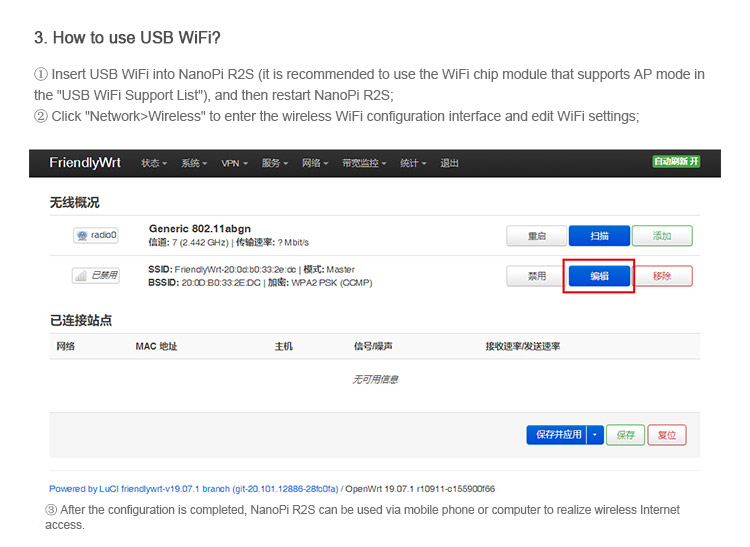The width and height of the screenshot is (750, 547).
Task: Expand the arrow beside 保存并应用
Action: tap(595, 435)
